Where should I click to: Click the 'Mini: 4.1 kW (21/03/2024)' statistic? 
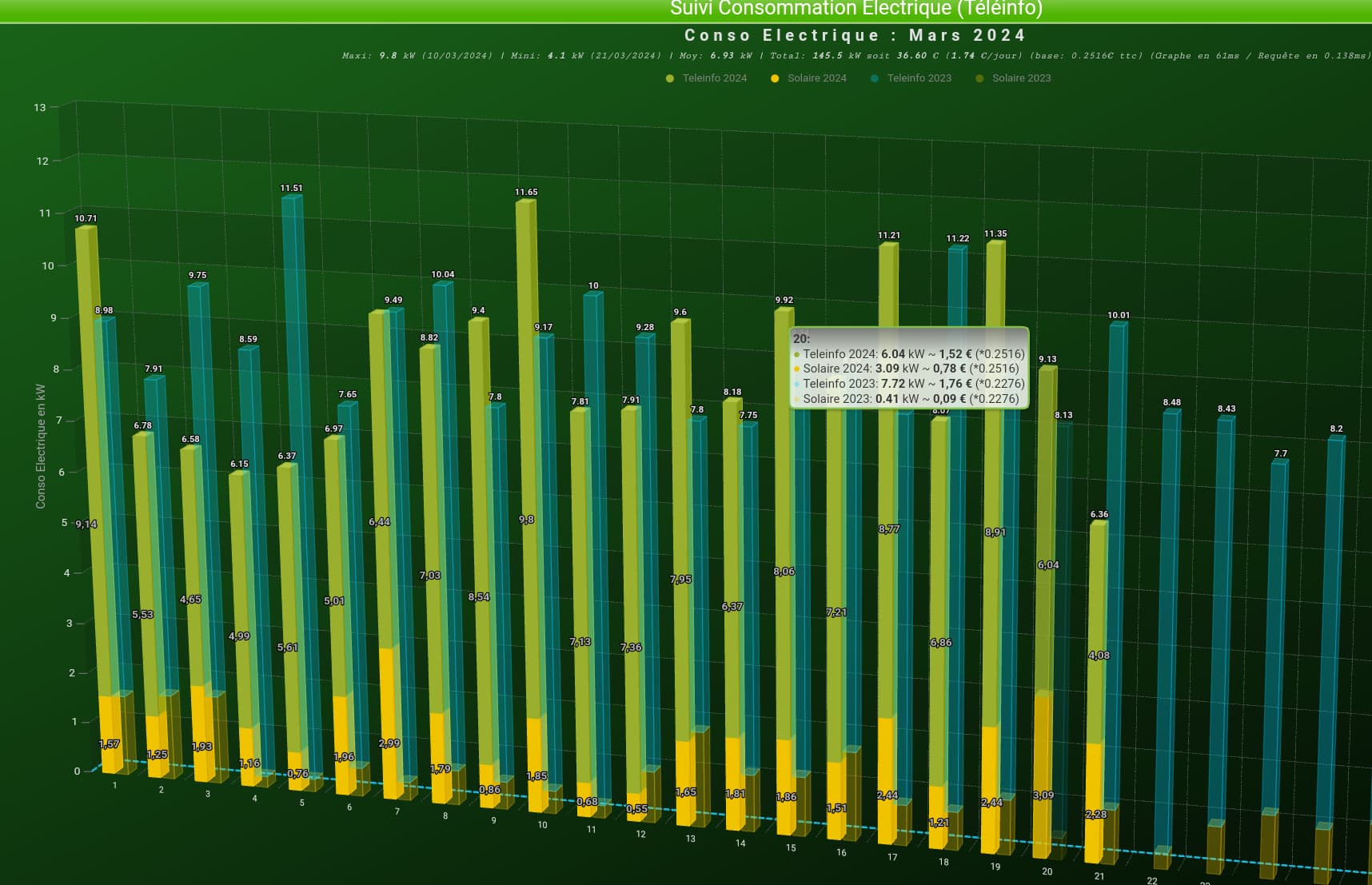[585, 56]
